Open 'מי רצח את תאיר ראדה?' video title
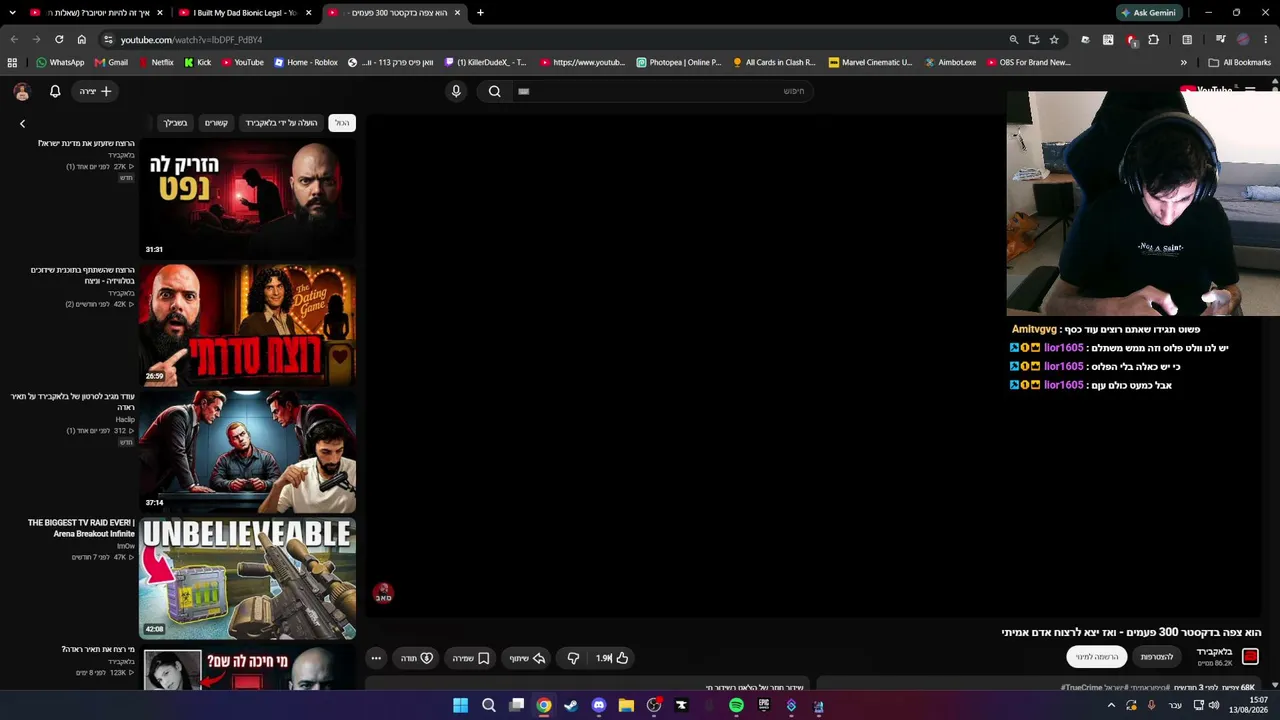This screenshot has width=1280, height=720. pos(98,650)
